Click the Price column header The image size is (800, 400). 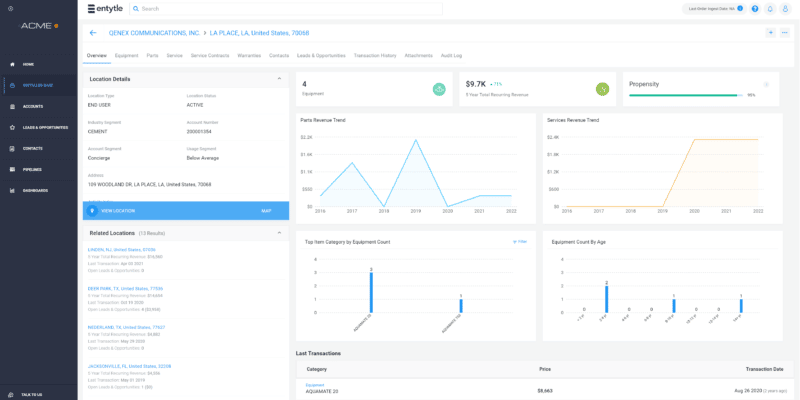click(545, 369)
